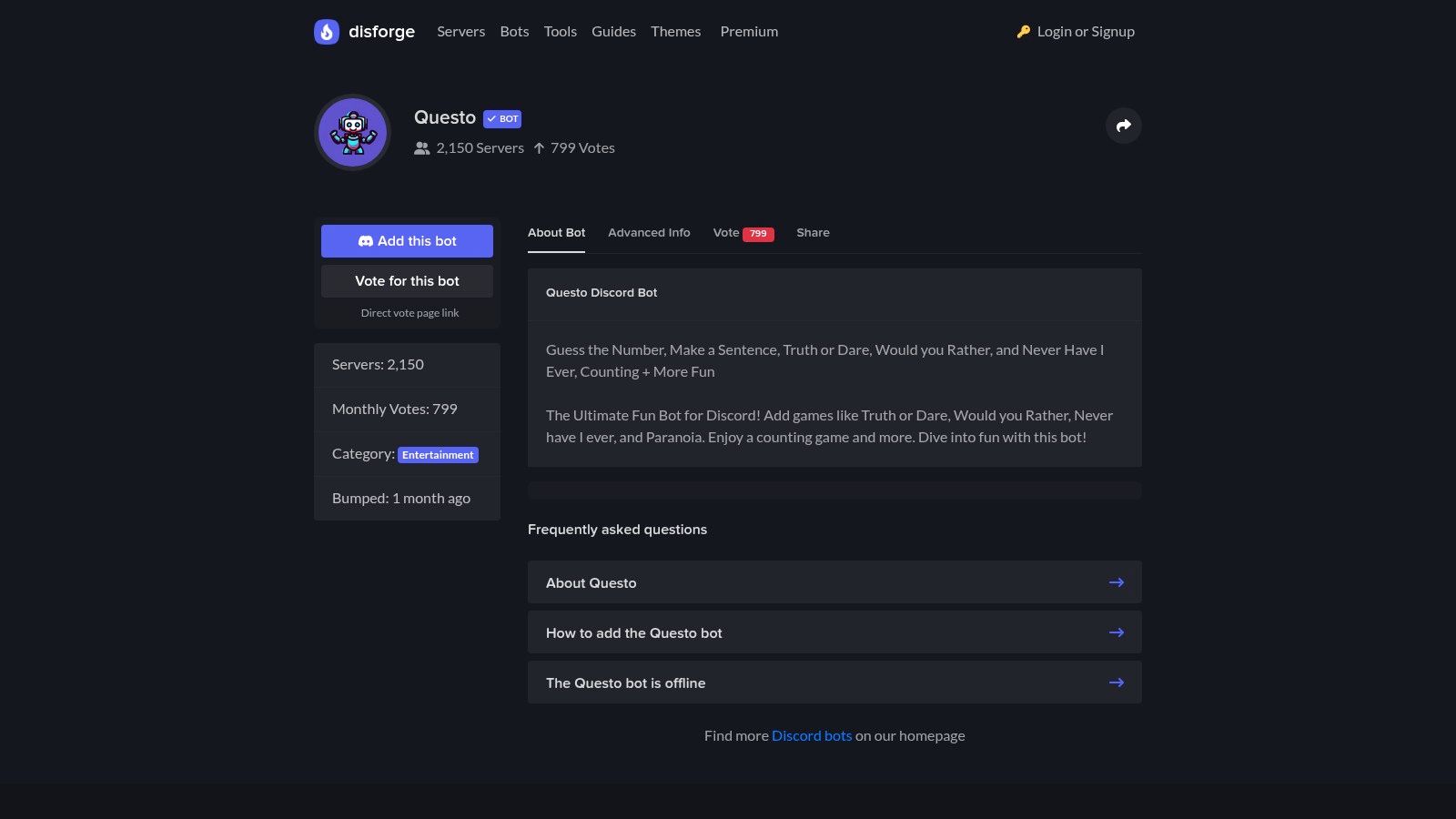Click the arrow on the Questo bot offline FAQ
The width and height of the screenshot is (1456, 819).
1116,682
